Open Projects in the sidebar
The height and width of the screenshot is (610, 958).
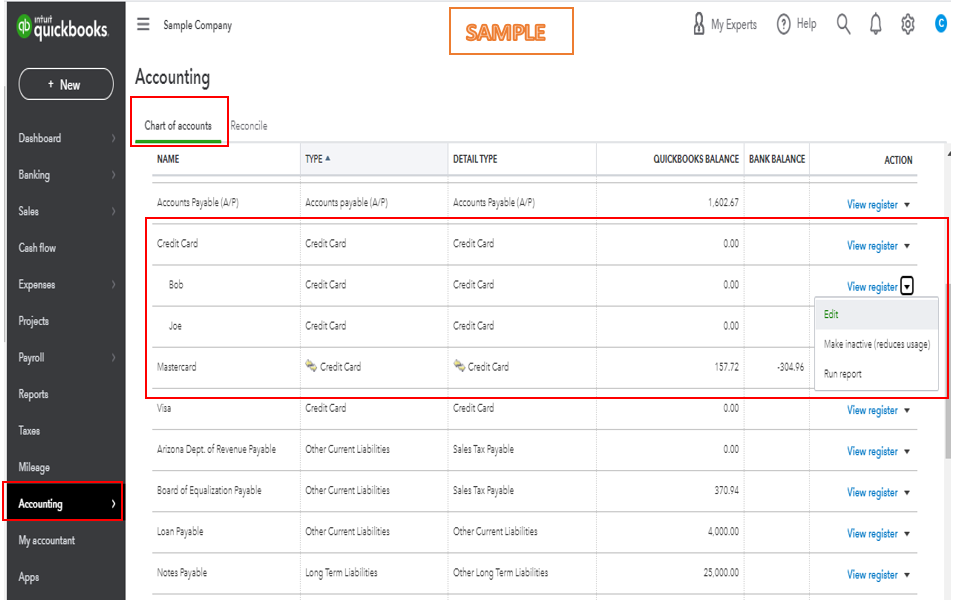pyautogui.click(x=34, y=322)
